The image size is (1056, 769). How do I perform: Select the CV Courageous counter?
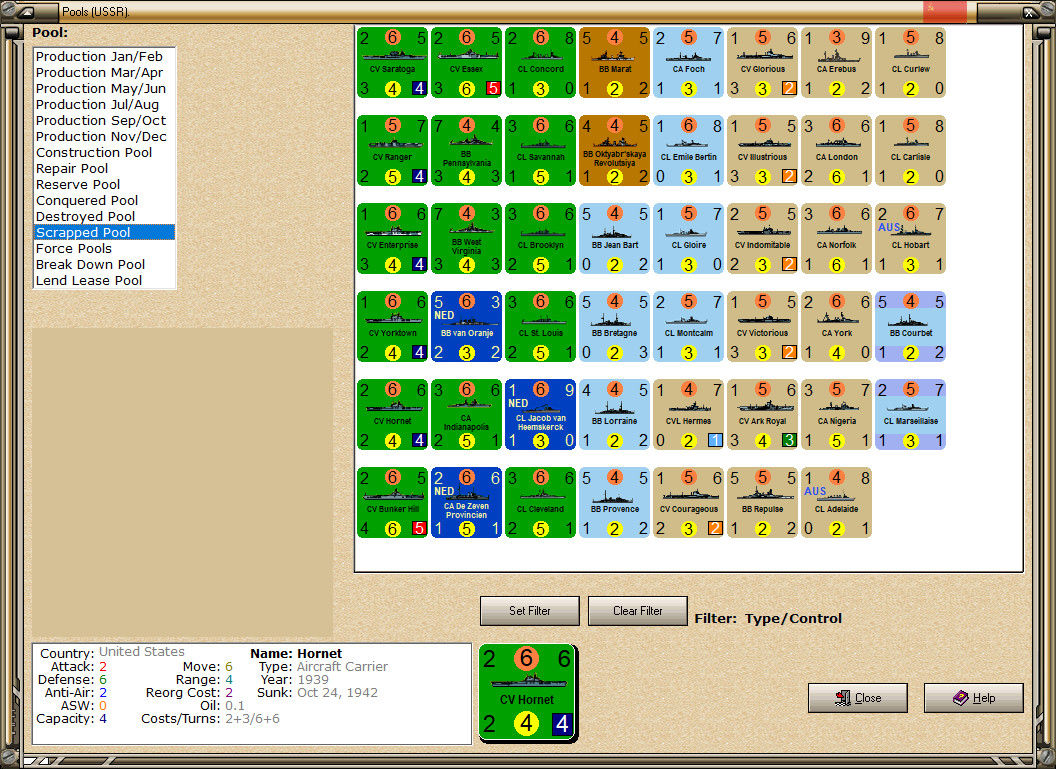click(x=688, y=503)
